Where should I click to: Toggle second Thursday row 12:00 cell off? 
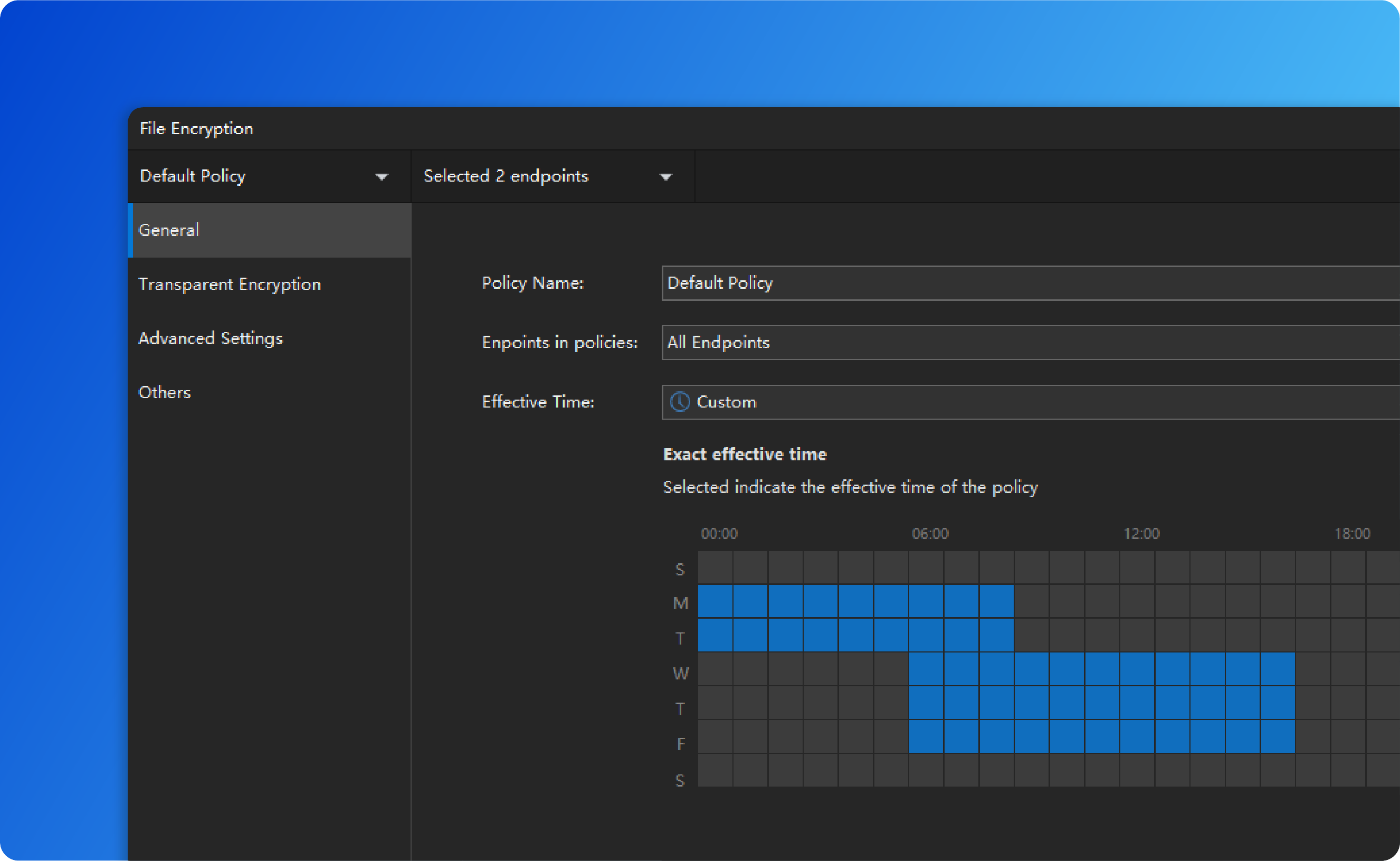(1137, 703)
